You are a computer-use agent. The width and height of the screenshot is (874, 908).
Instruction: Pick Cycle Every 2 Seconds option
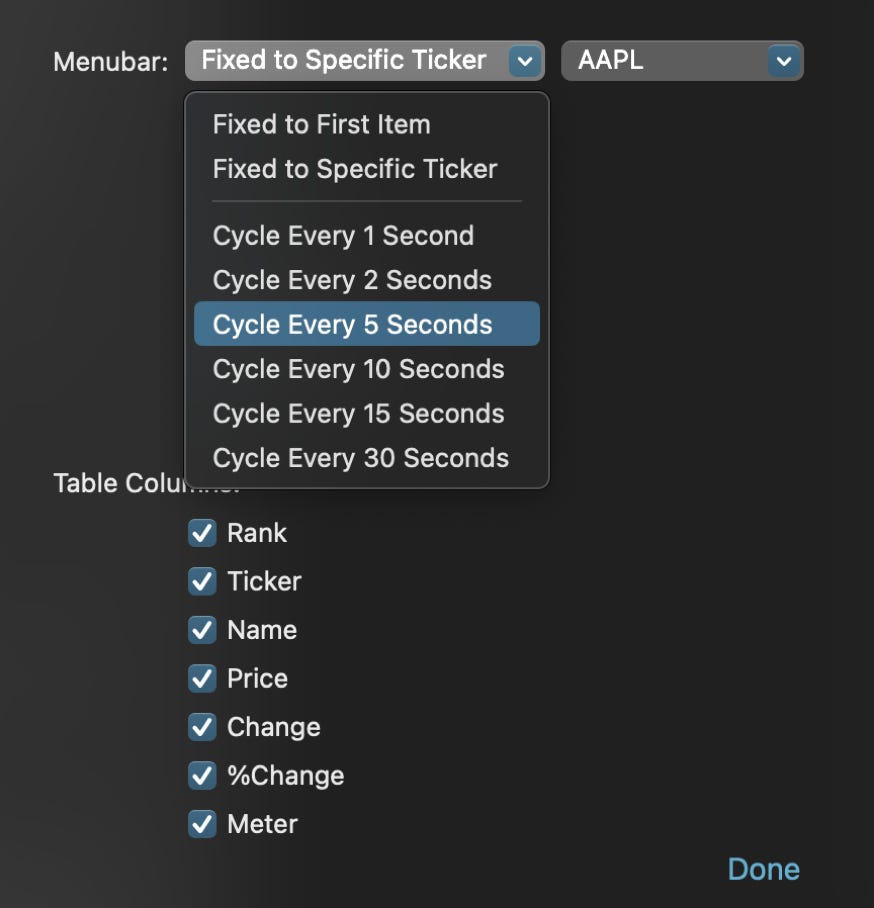coord(352,280)
